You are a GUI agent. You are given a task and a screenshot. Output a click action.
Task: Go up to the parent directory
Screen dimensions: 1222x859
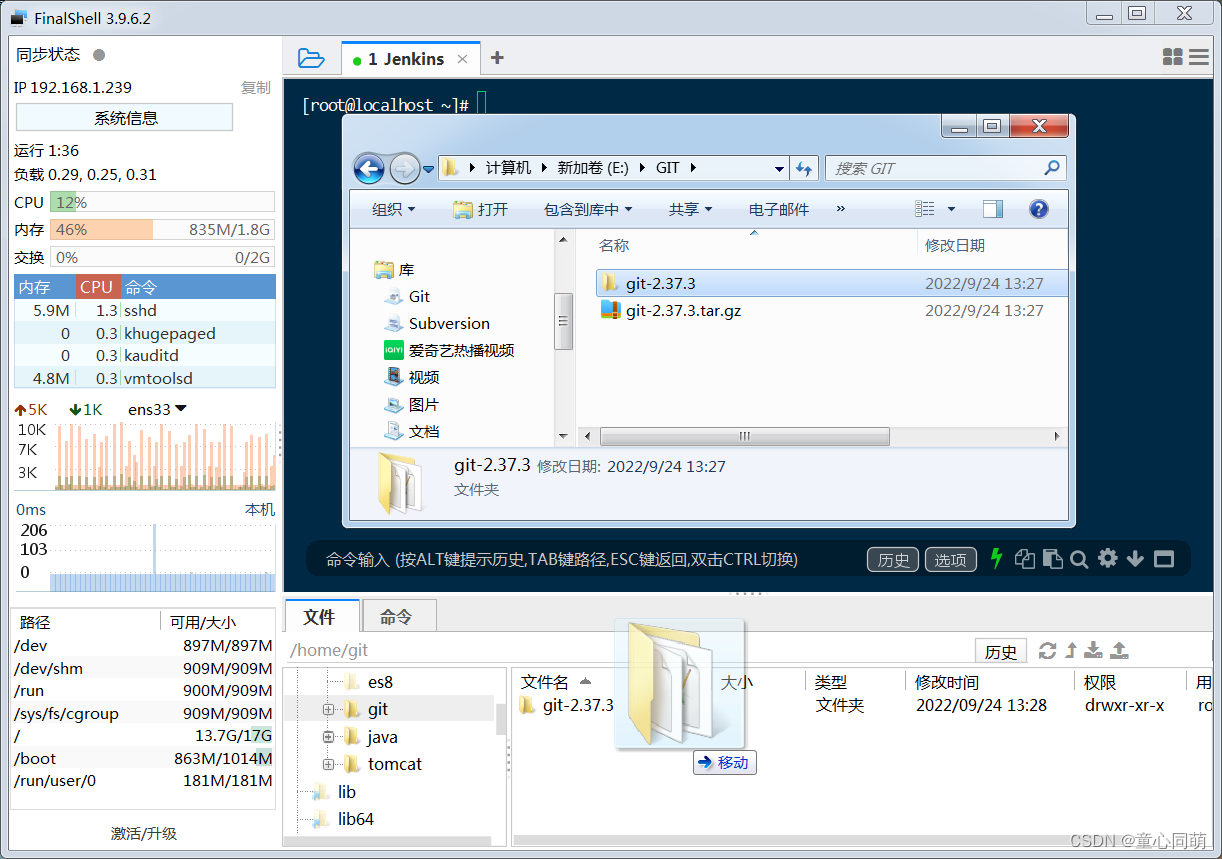tap(1071, 651)
